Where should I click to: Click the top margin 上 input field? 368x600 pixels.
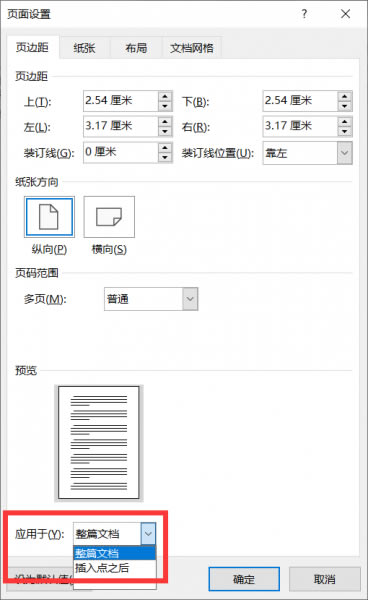[120, 101]
